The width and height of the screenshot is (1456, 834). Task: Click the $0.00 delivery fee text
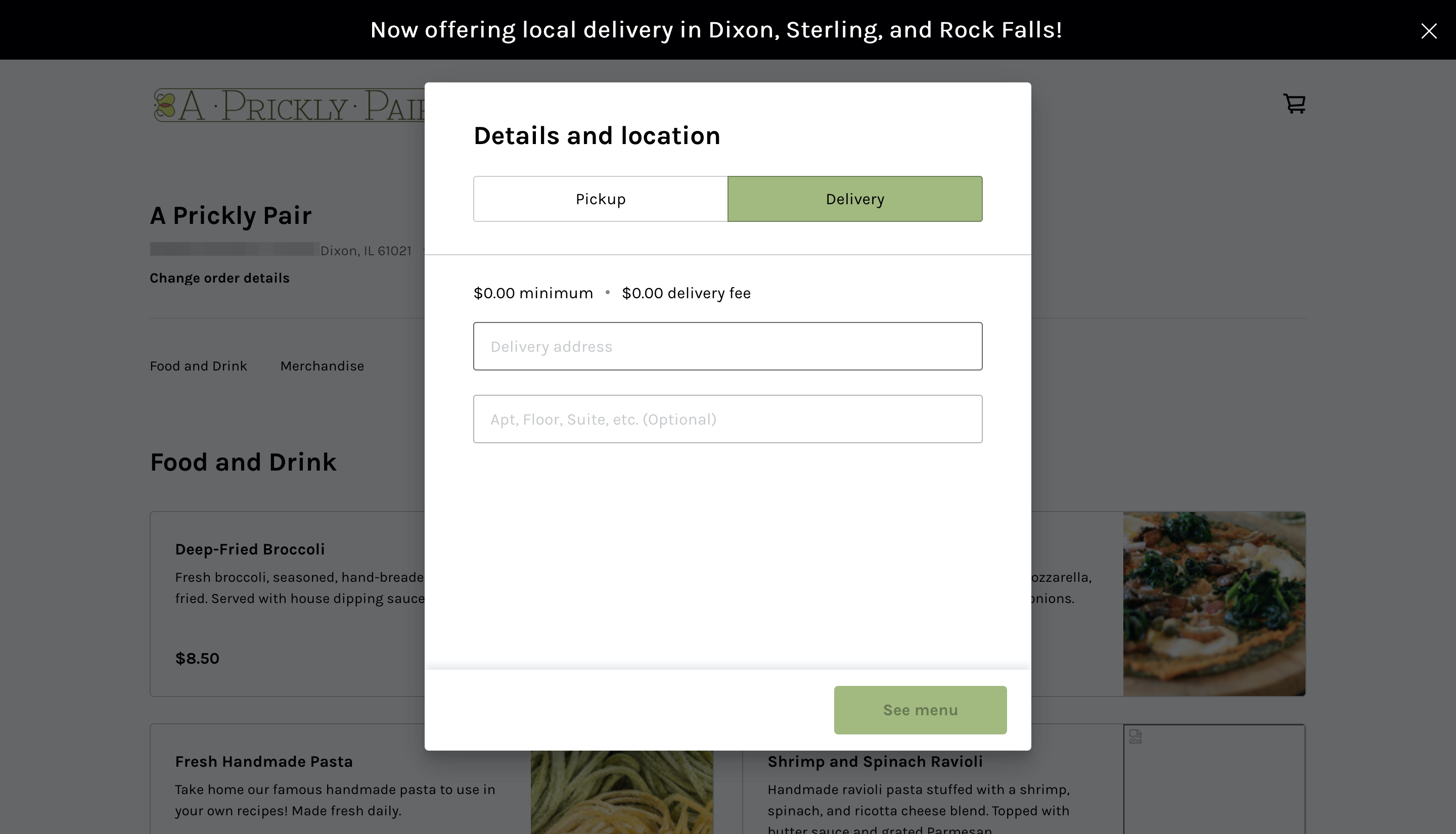[686, 293]
